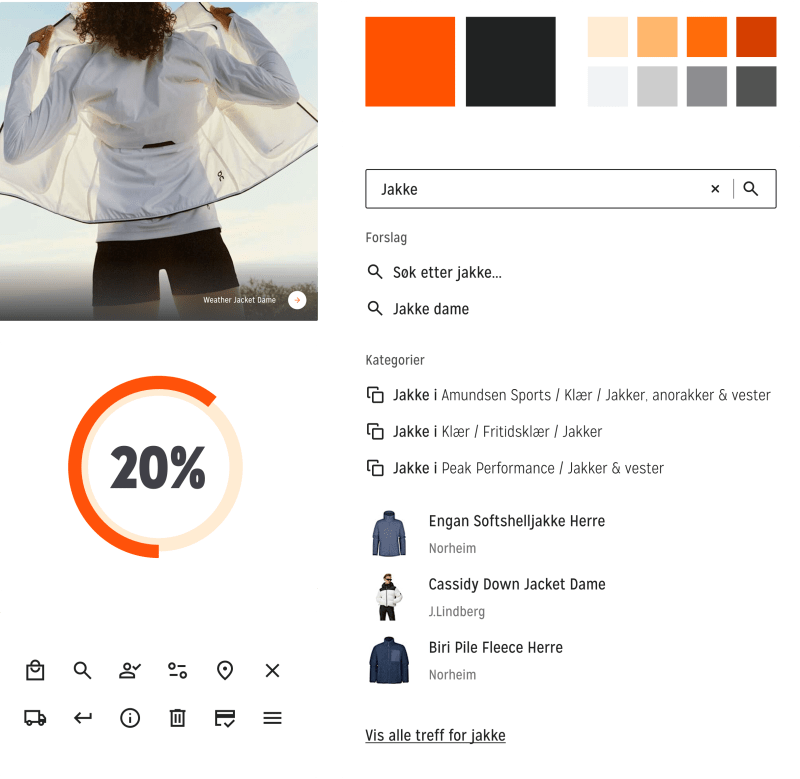Click the J.Lindberg brand label
The width and height of the screenshot is (800, 779).
[457, 612]
